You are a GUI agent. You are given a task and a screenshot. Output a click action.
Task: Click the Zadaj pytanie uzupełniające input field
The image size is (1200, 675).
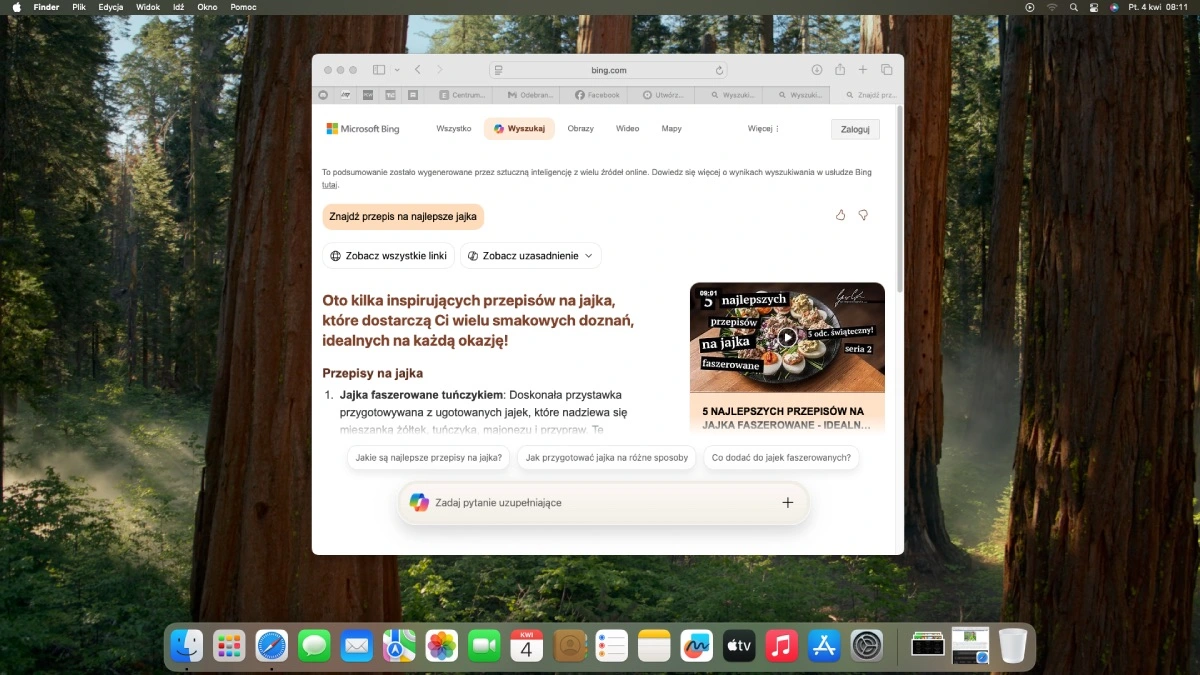click(x=600, y=503)
